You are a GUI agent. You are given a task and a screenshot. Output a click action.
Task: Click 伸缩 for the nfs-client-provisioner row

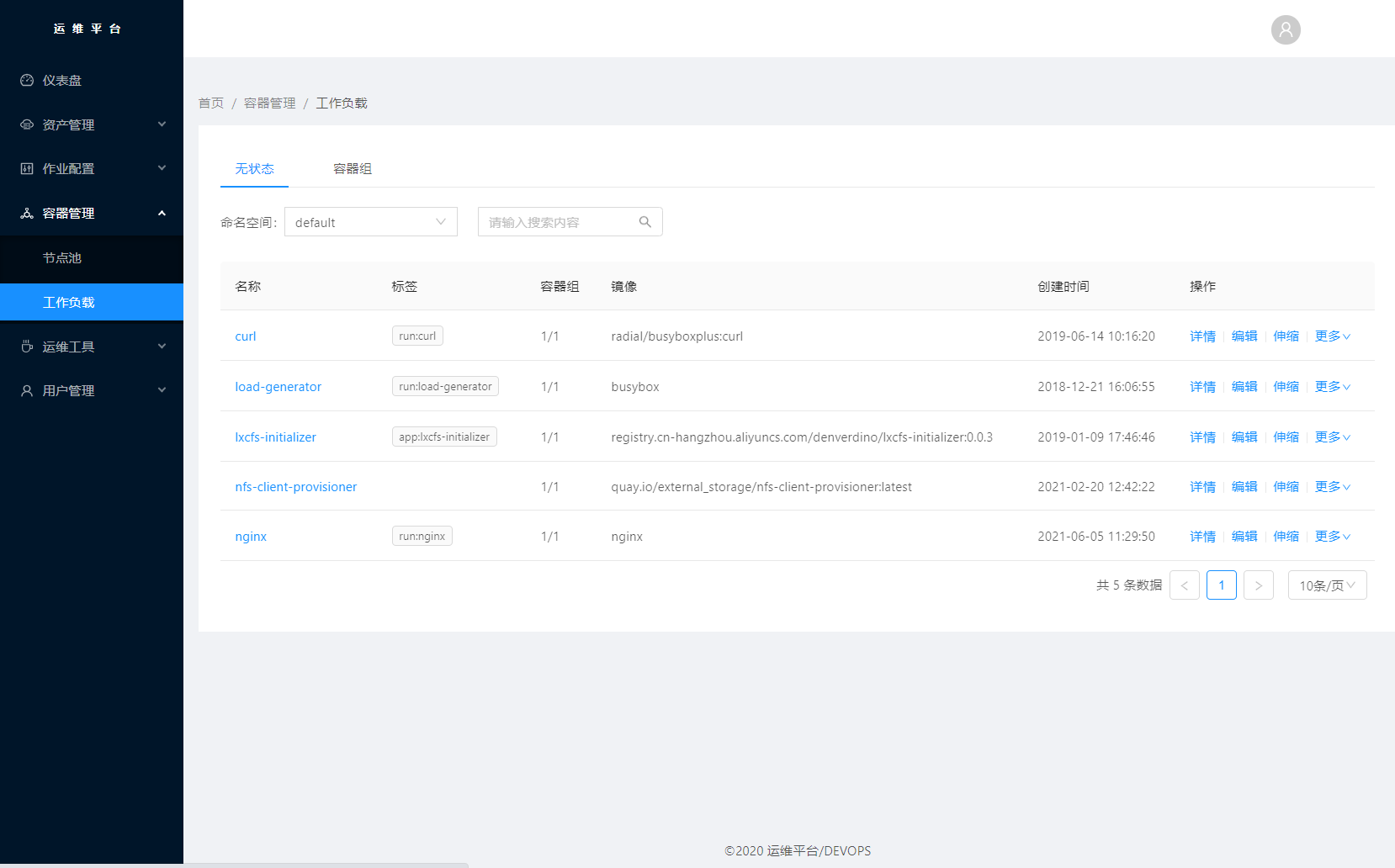[x=1286, y=487]
